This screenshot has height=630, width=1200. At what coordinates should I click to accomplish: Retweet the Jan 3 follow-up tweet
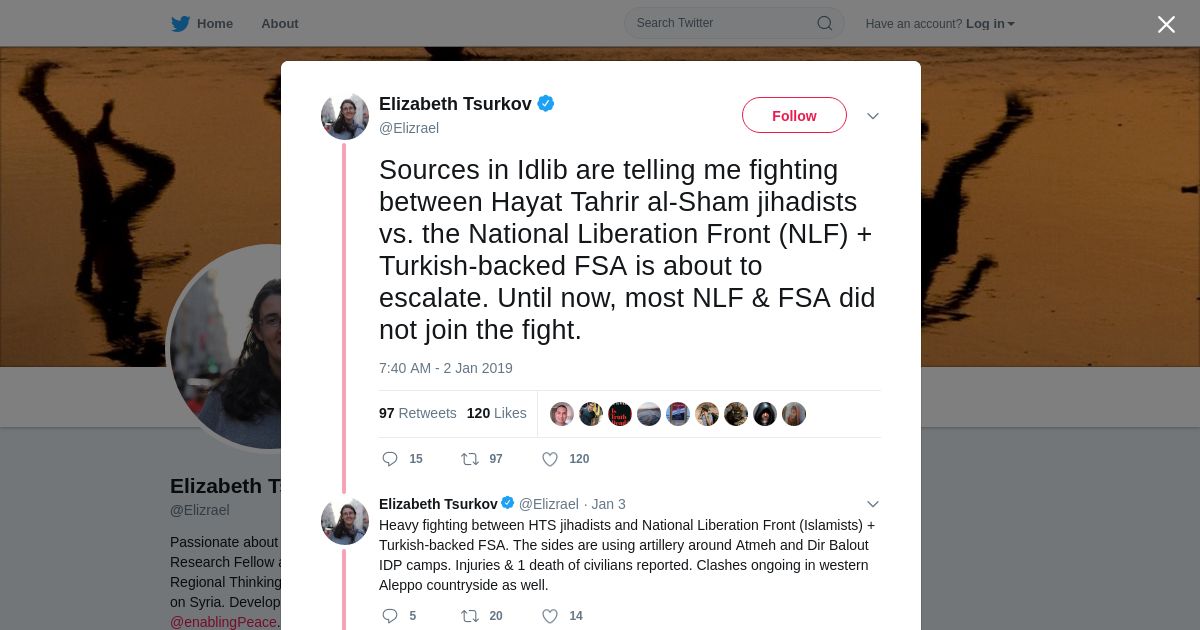[x=470, y=616]
